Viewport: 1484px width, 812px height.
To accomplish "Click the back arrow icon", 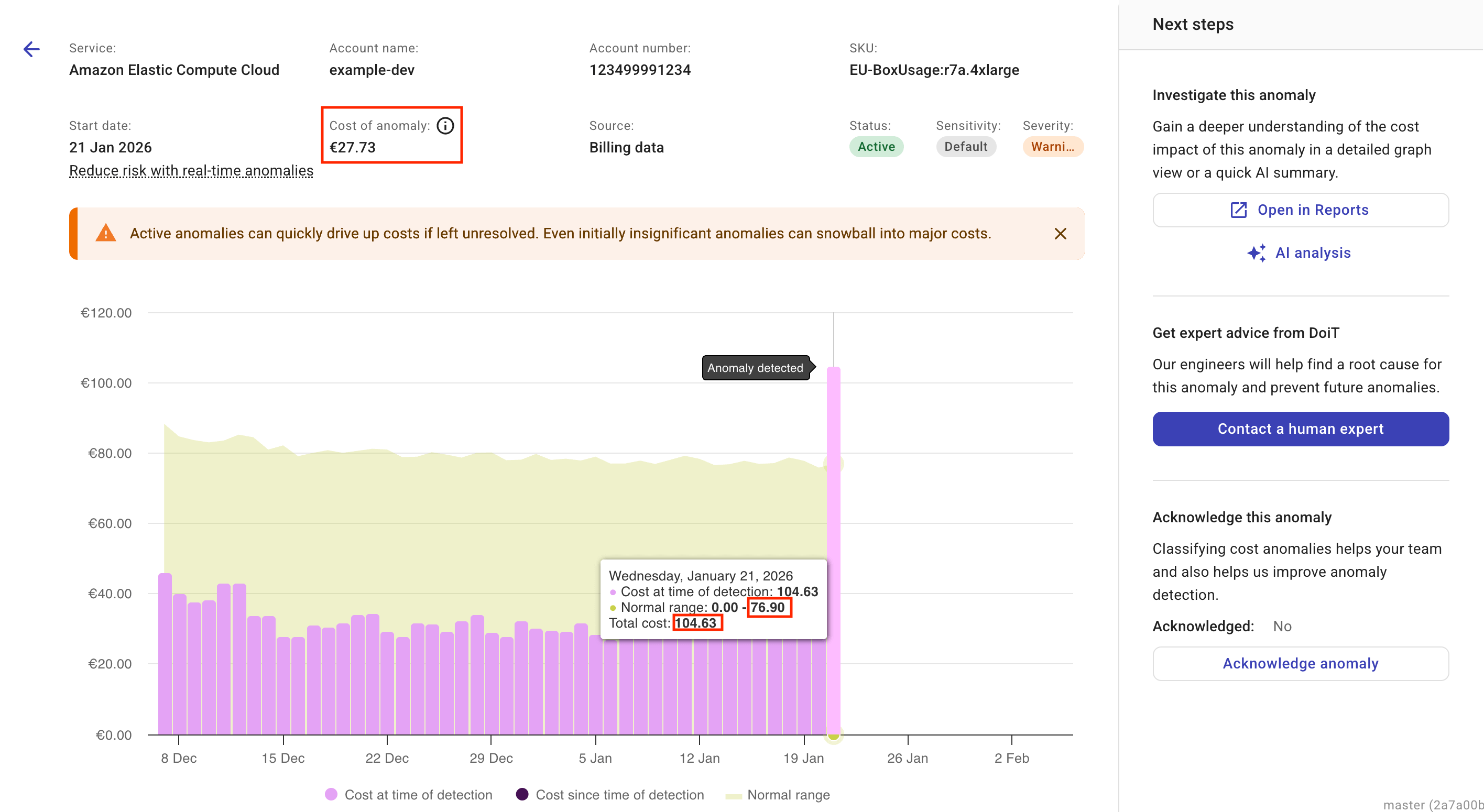I will 31,50.
